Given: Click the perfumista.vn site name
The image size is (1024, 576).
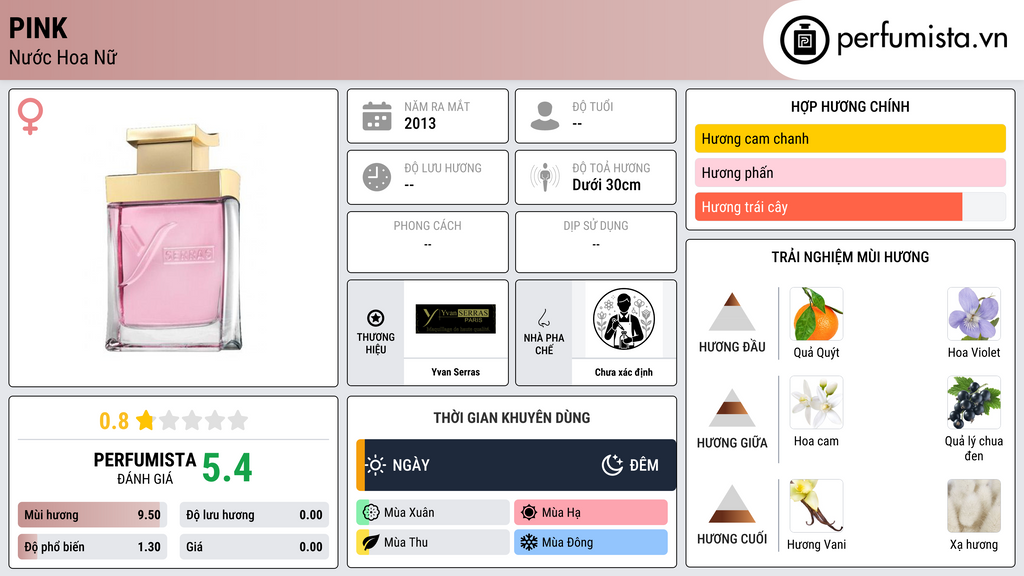Looking at the screenshot, I should [922, 38].
